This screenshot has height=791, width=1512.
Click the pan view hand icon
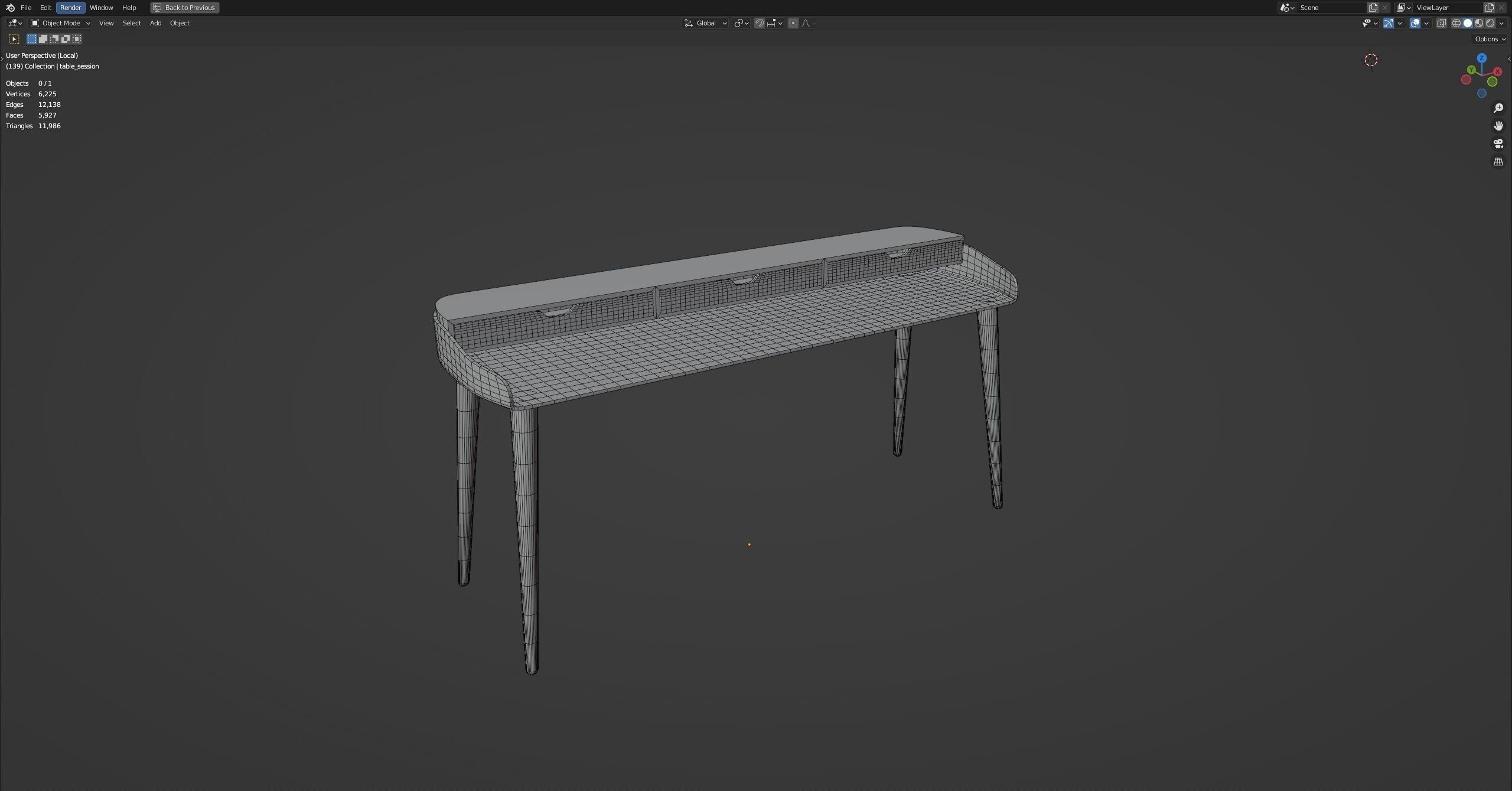1498,126
